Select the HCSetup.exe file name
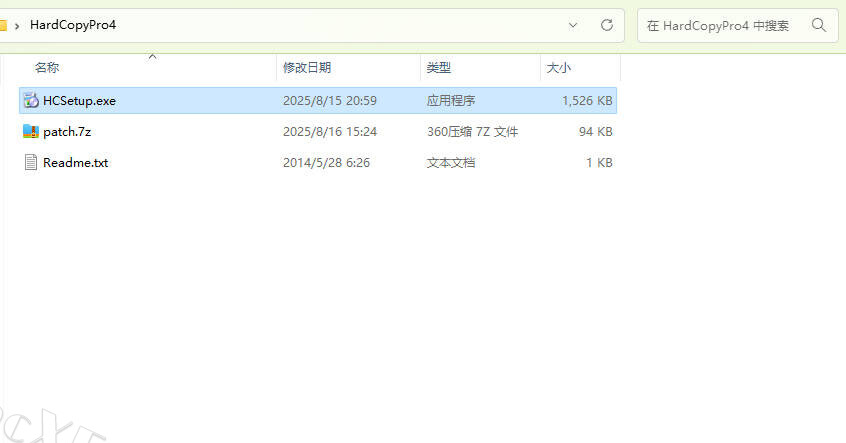The height and width of the screenshot is (443, 846). click(79, 101)
